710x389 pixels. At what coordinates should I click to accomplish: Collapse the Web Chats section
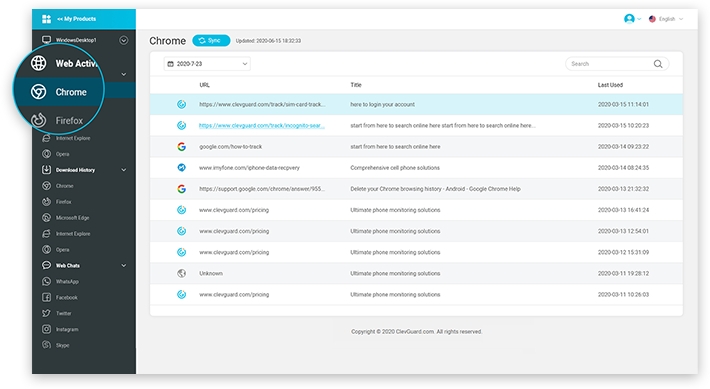pyautogui.click(x=124, y=265)
